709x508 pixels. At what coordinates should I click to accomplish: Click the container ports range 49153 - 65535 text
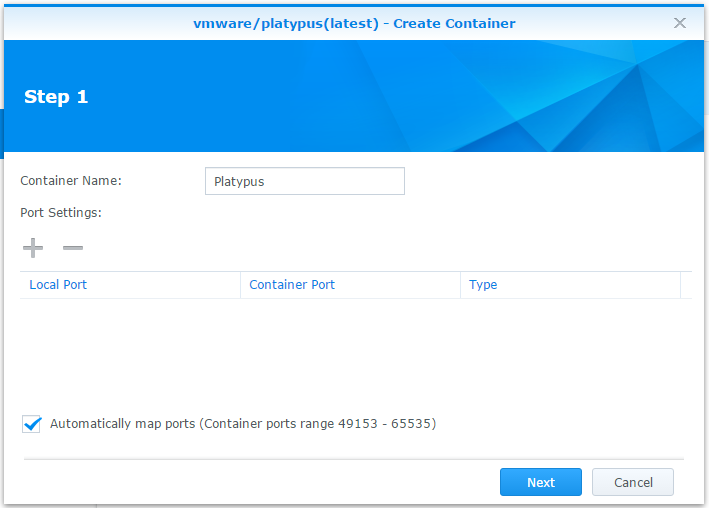coord(318,424)
